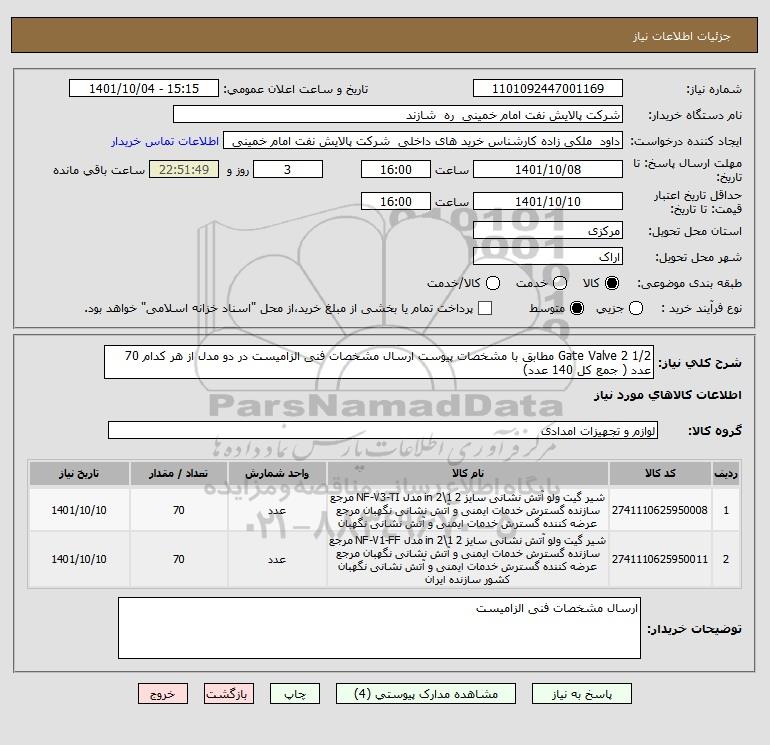Tick the اسناد خزانه اسلامی payment checkbox
This screenshot has height=745, width=770.
coord(485,308)
